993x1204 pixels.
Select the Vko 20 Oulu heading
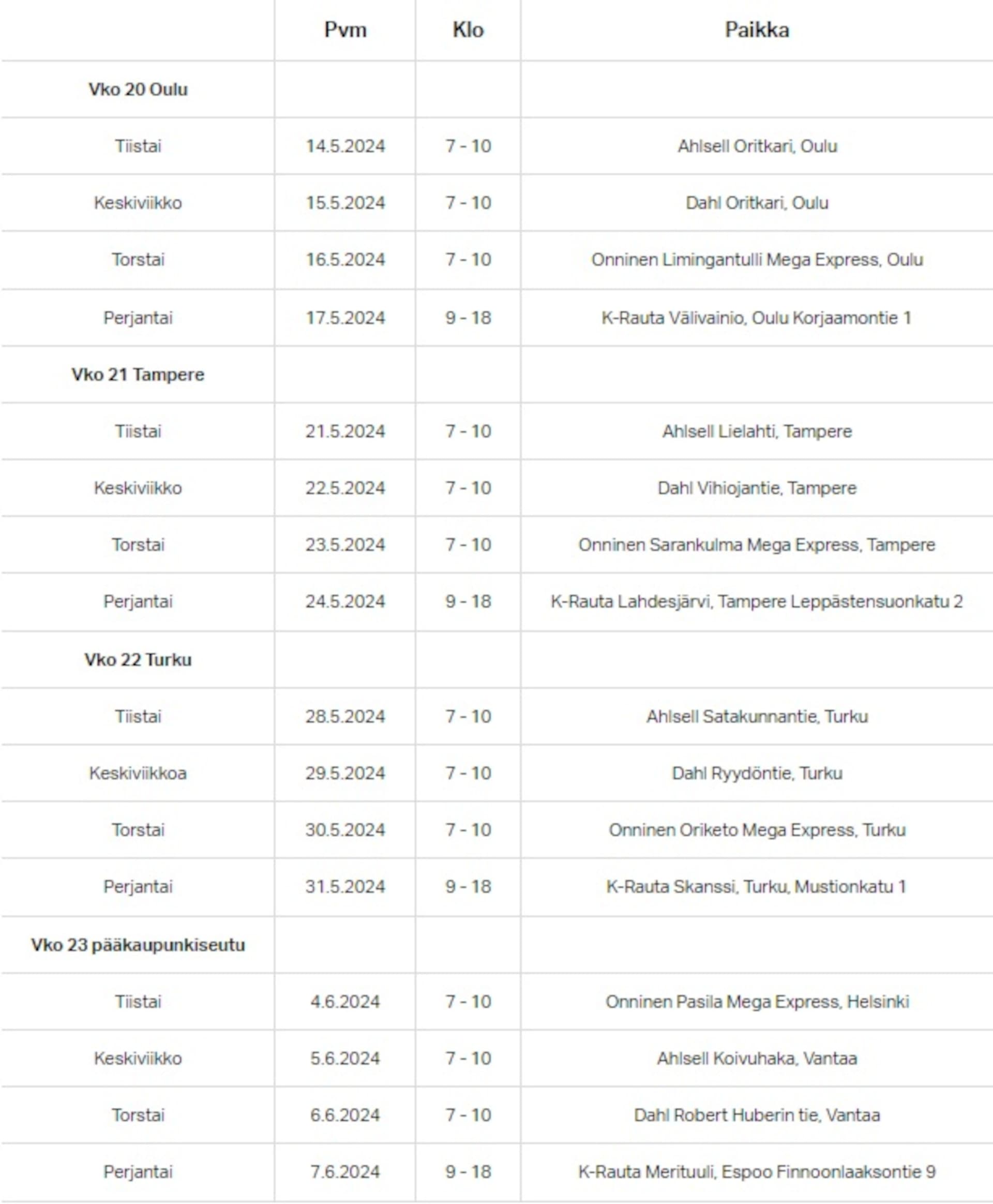138,90
